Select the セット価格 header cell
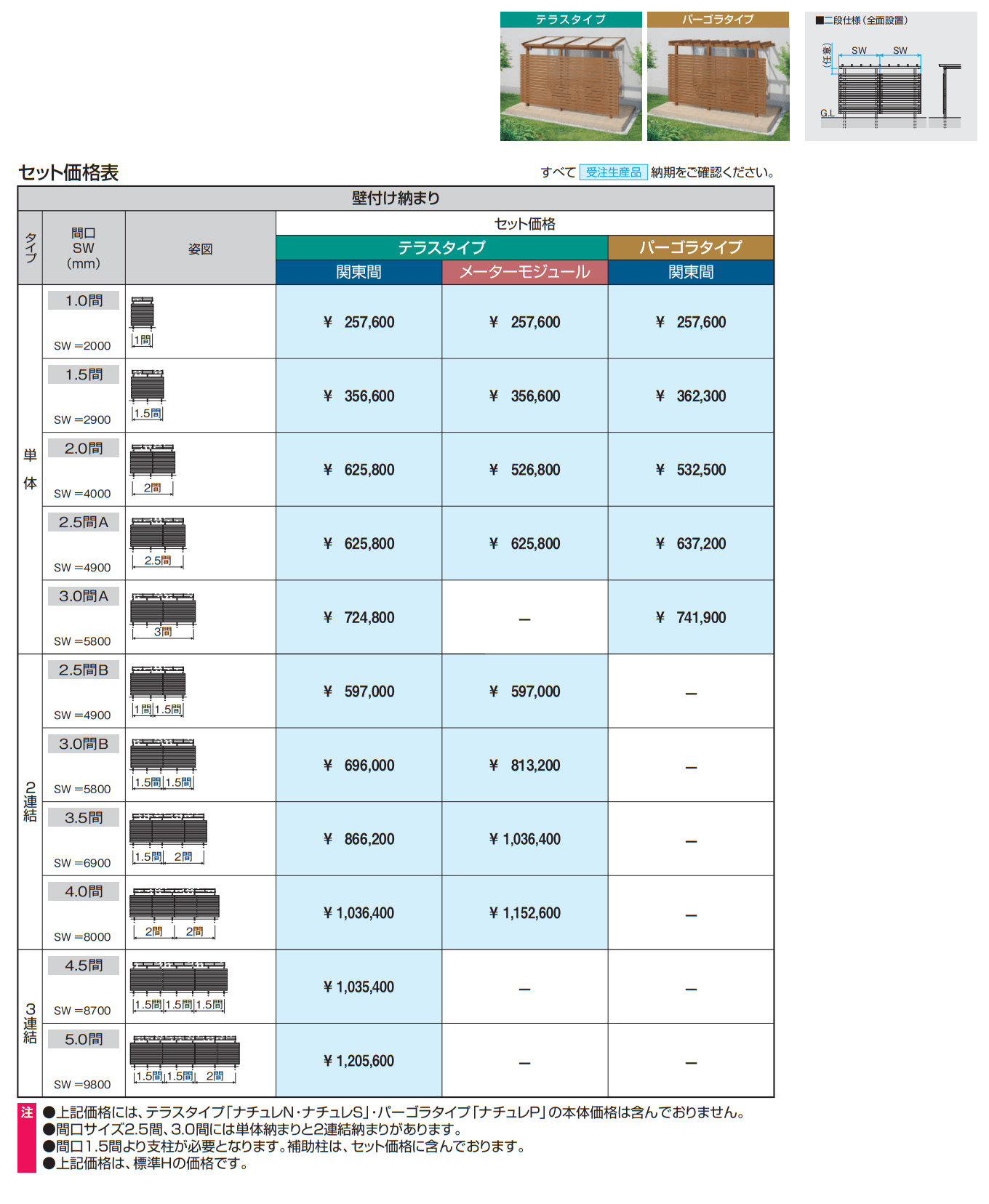This screenshot has height=1204, width=989. [x=524, y=223]
